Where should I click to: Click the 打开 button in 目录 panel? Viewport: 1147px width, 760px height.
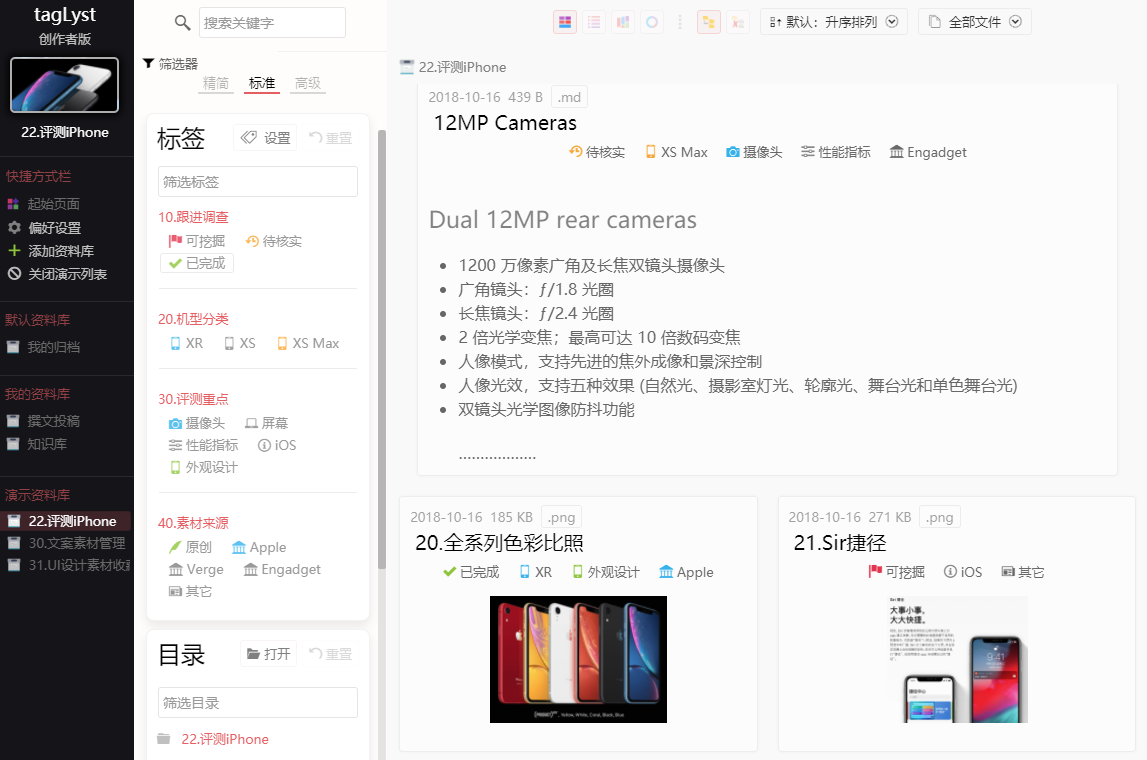click(x=268, y=653)
